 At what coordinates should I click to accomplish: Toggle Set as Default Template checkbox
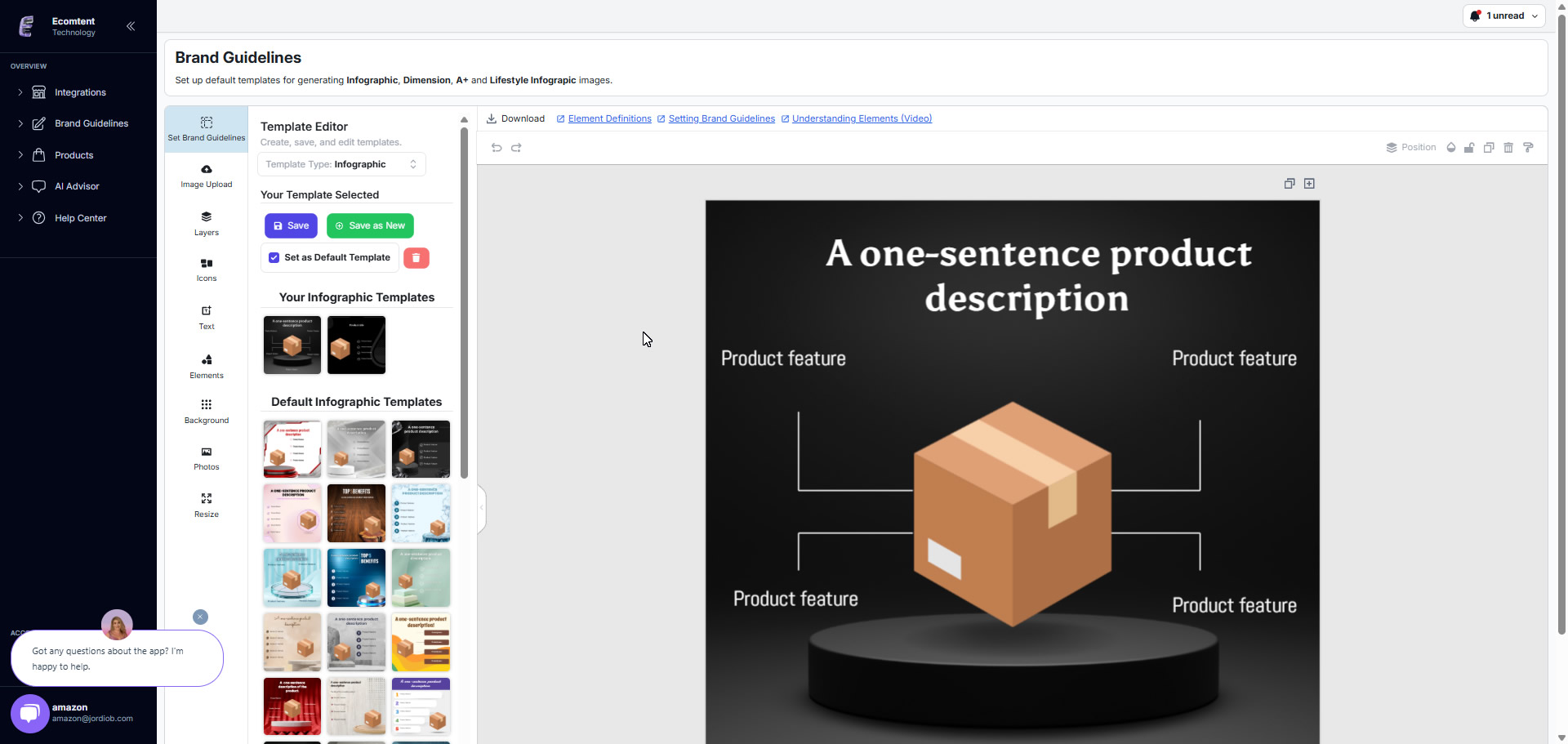click(274, 257)
